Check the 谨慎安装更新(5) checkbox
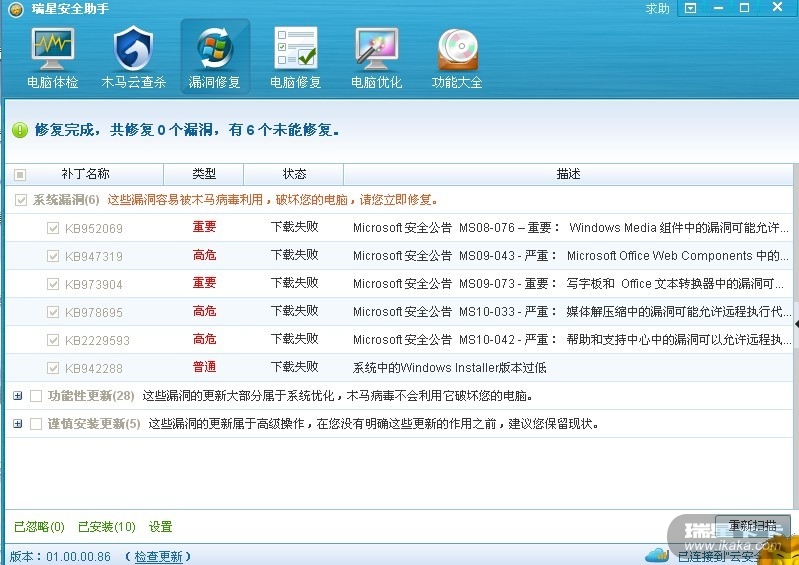Image resolution: width=799 pixels, height=565 pixels. point(36,424)
